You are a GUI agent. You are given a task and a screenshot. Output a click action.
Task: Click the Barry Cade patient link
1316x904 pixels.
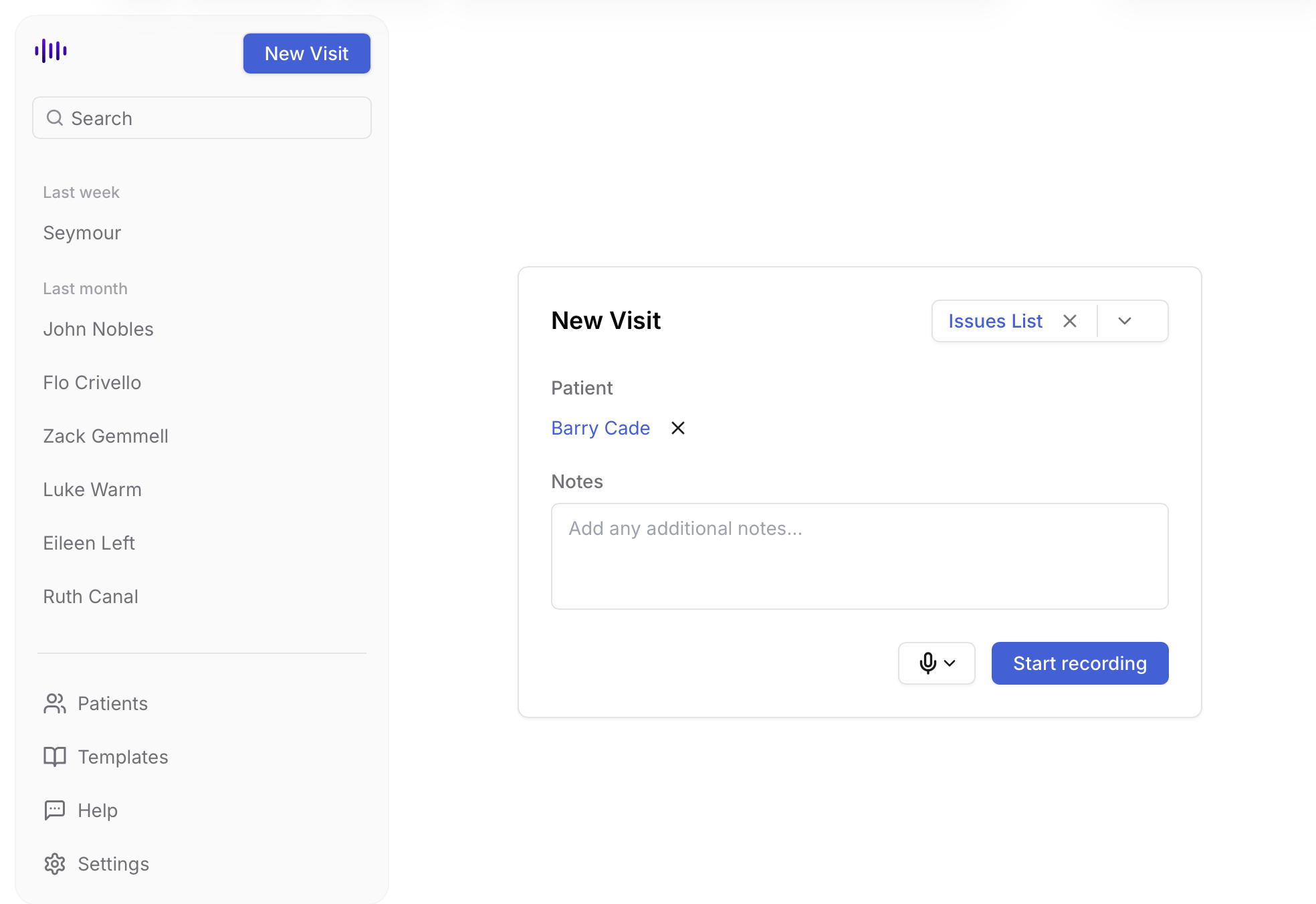[600, 428]
